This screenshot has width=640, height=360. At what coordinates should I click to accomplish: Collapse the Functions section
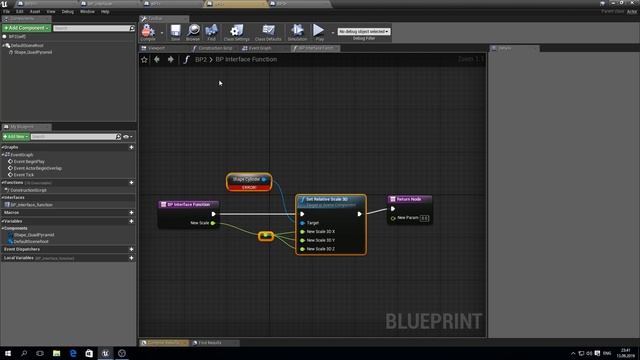[x=2, y=182]
